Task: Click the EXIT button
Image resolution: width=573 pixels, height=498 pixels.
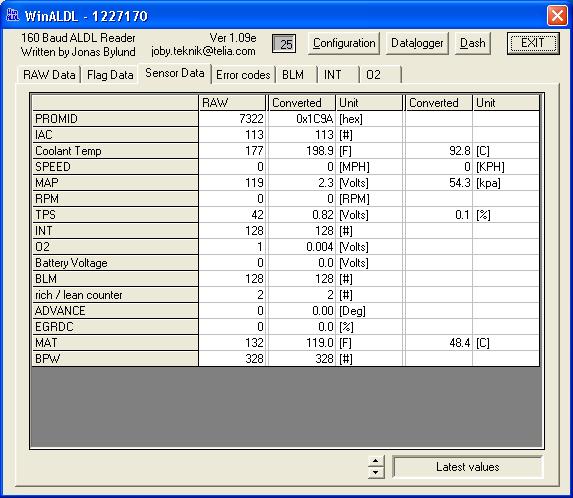Action: 533,43
